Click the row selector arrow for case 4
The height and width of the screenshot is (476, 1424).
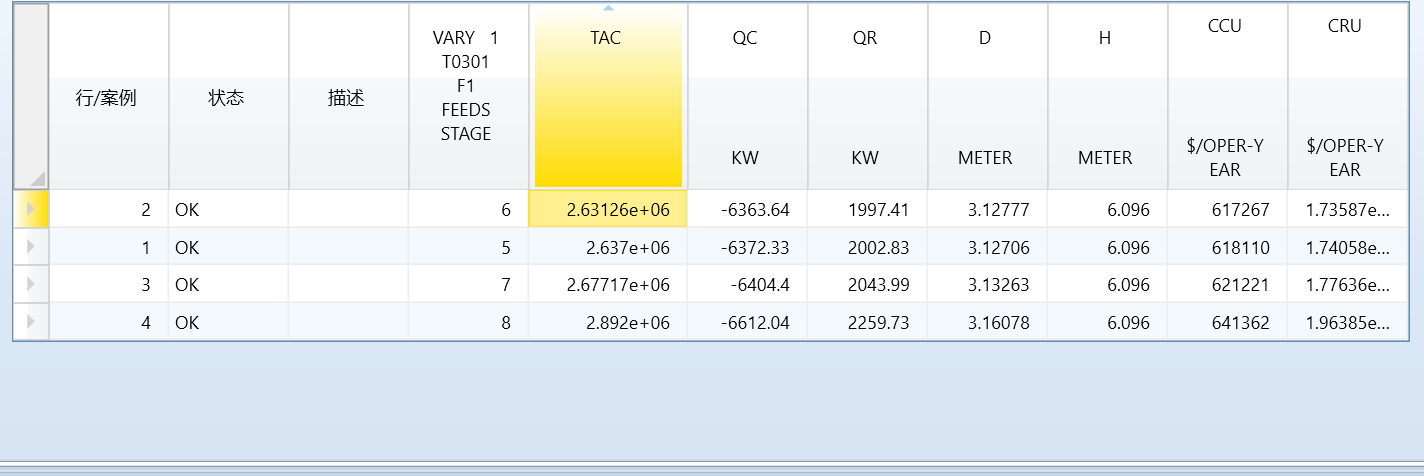tap(30, 322)
